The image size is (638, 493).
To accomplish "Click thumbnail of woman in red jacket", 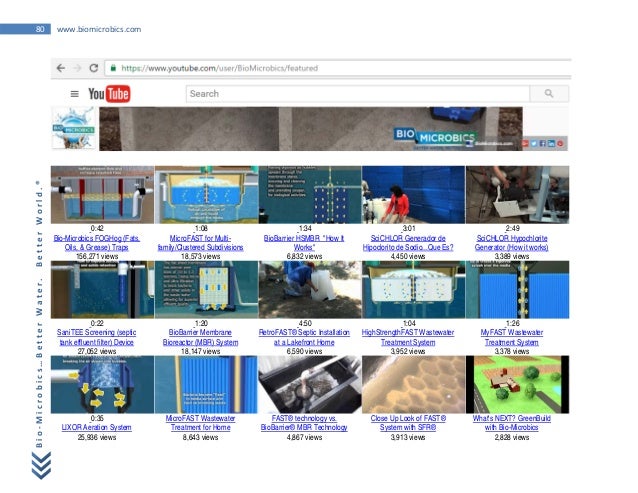I will 413,194.
